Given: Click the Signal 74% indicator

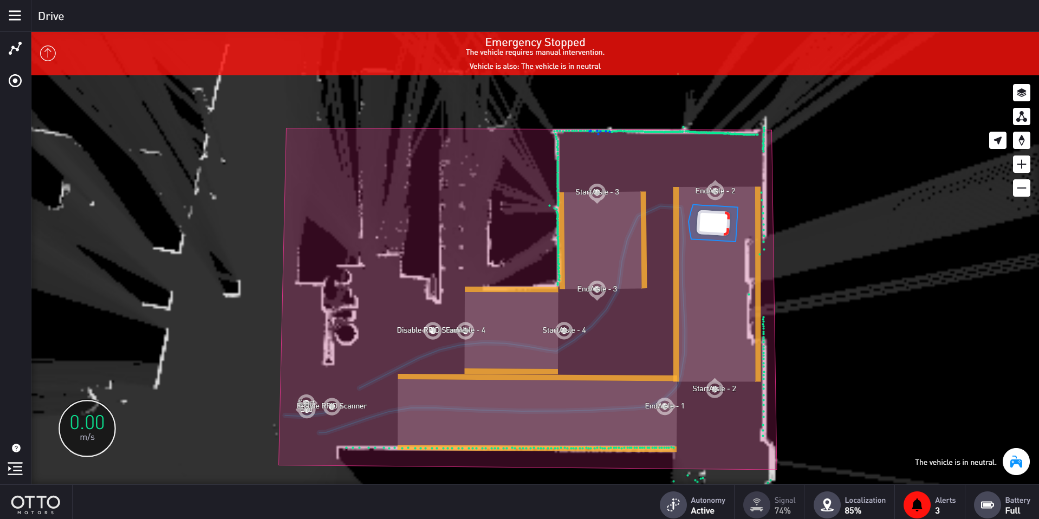Looking at the screenshot, I should pyautogui.click(x=757, y=505).
